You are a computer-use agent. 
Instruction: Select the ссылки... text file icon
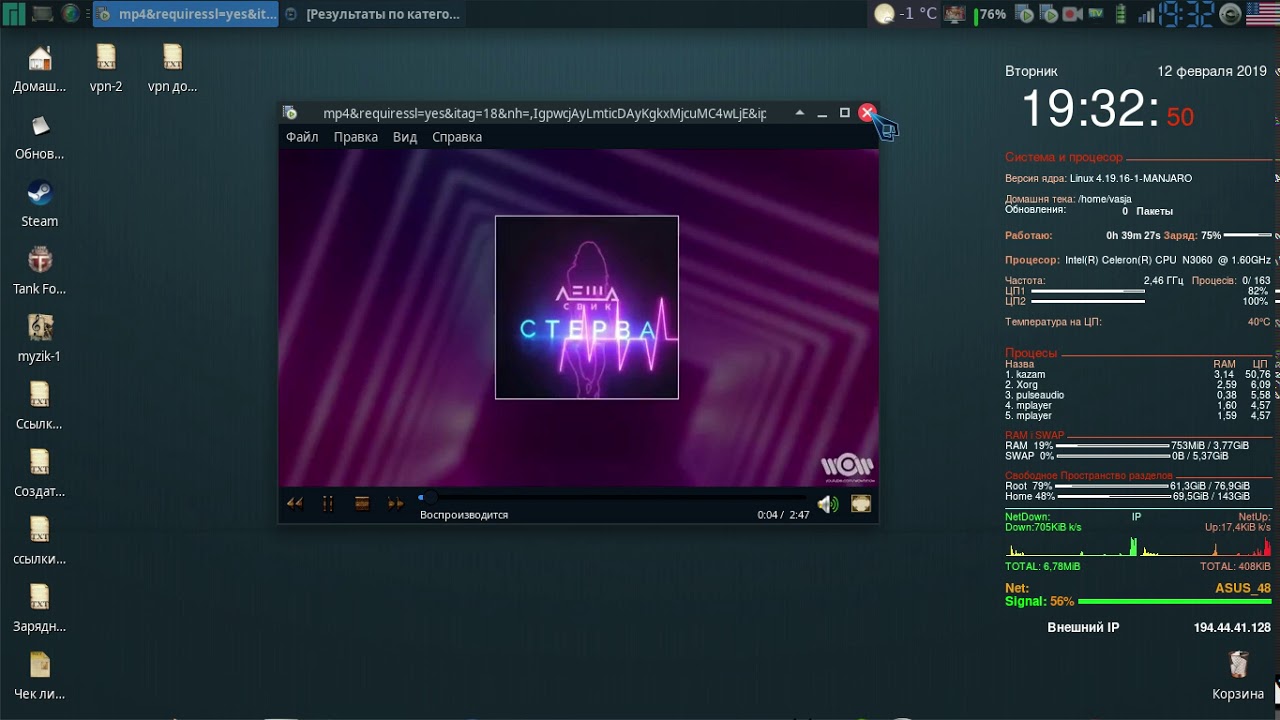(x=40, y=542)
